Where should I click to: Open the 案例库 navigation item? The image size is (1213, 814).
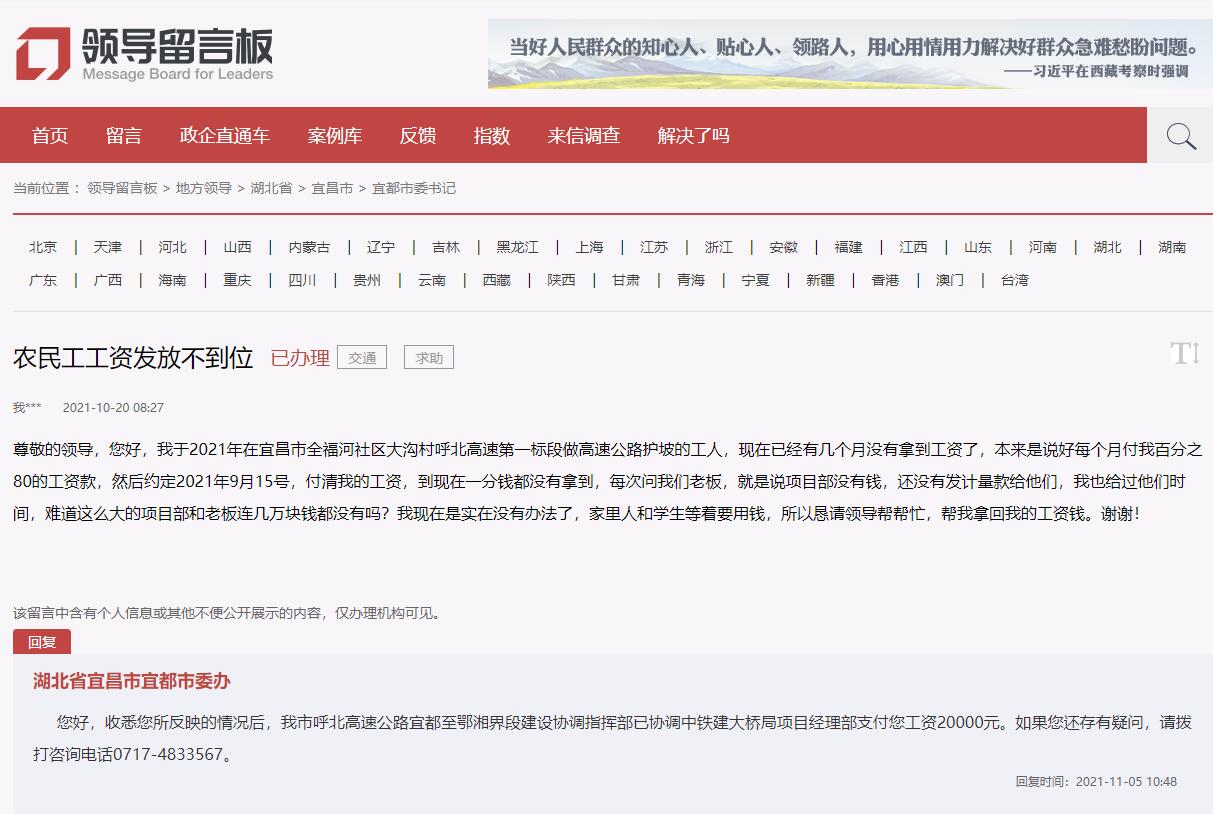pyautogui.click(x=335, y=136)
